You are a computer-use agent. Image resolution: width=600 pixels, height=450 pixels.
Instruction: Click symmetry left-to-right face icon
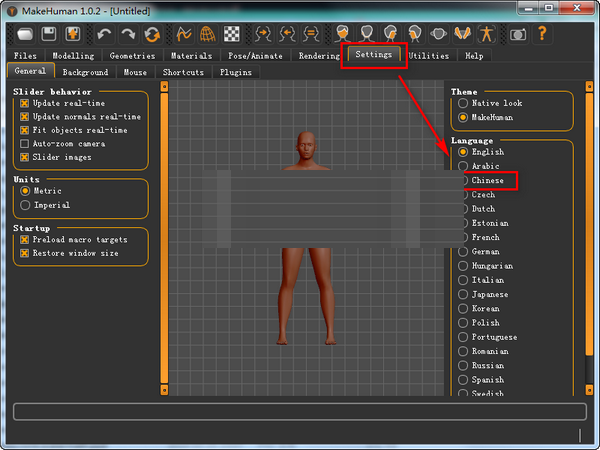(x=287, y=34)
